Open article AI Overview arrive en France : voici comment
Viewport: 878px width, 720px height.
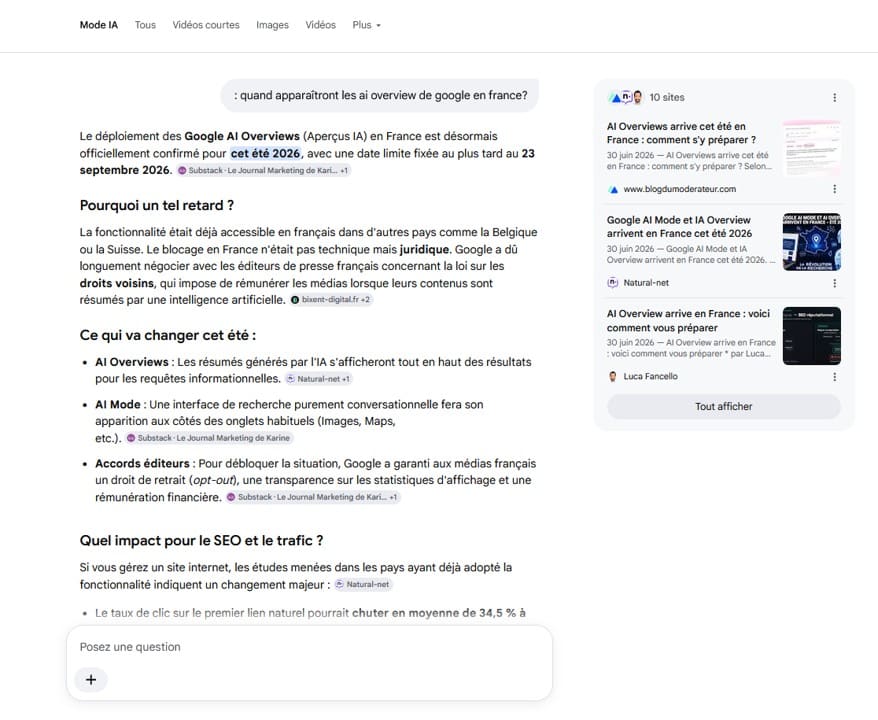(688, 321)
